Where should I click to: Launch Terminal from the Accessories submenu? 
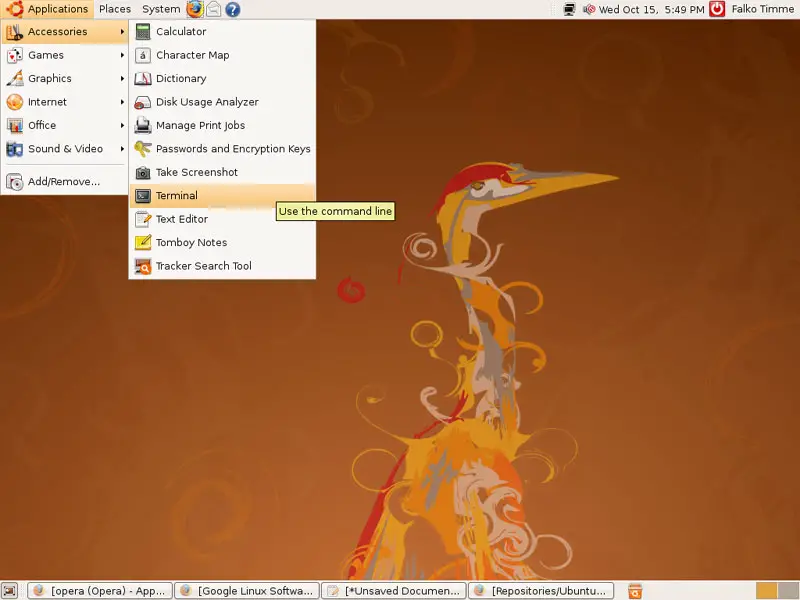222,196
